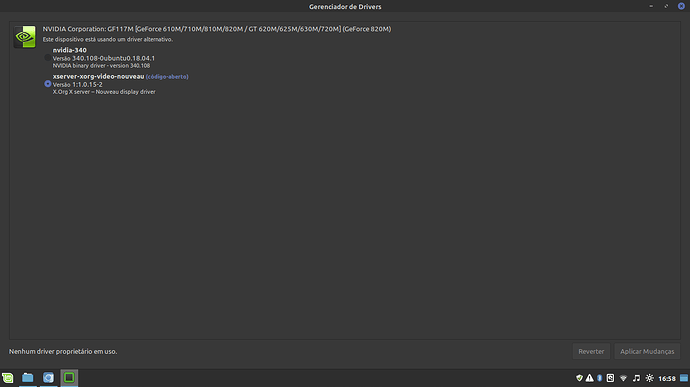Open the sound music-note tray icon

pos(636,378)
